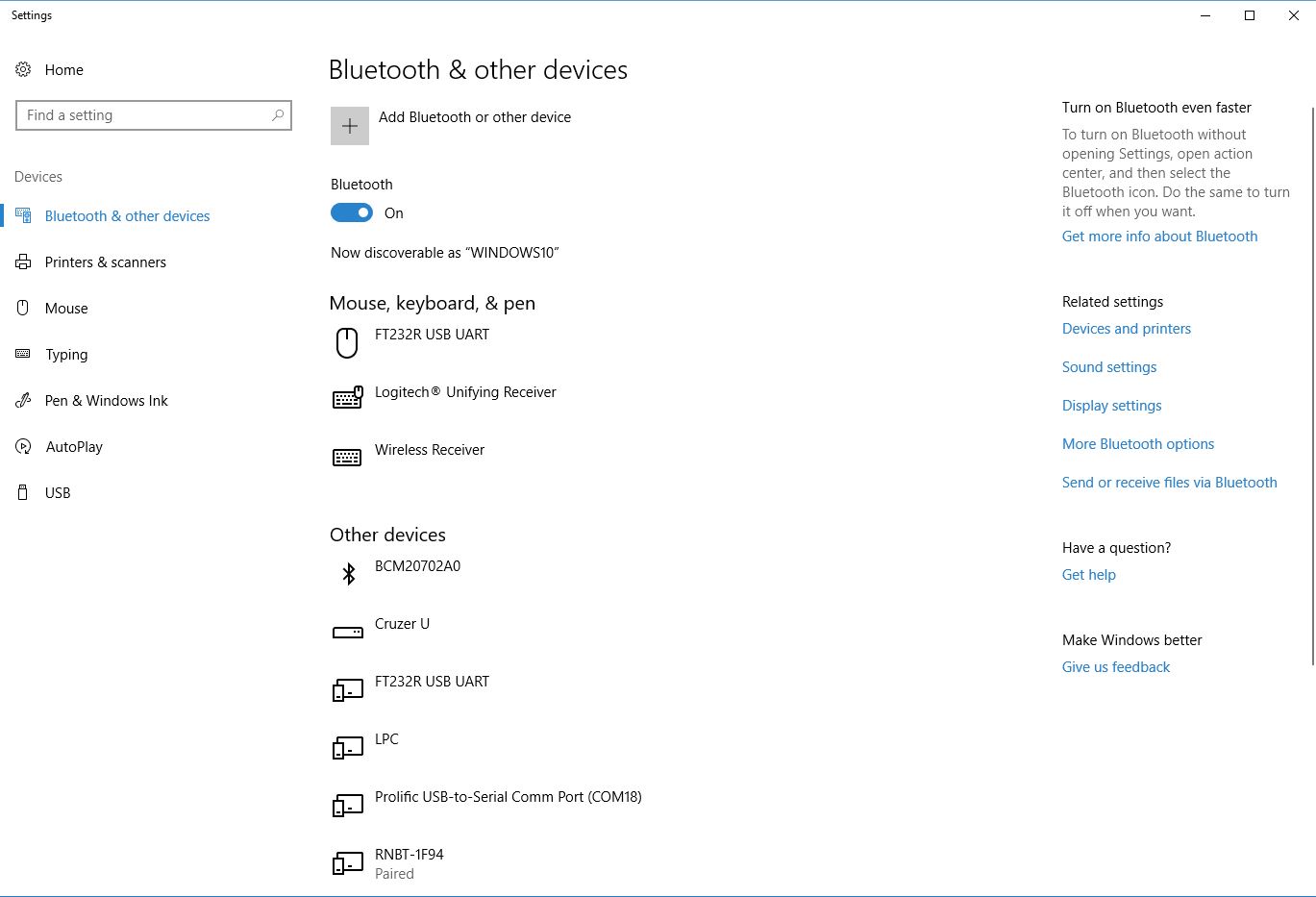This screenshot has width=1316, height=897.
Task: Click the Logitech Unifying Receiver keyboard icon
Action: (x=347, y=398)
